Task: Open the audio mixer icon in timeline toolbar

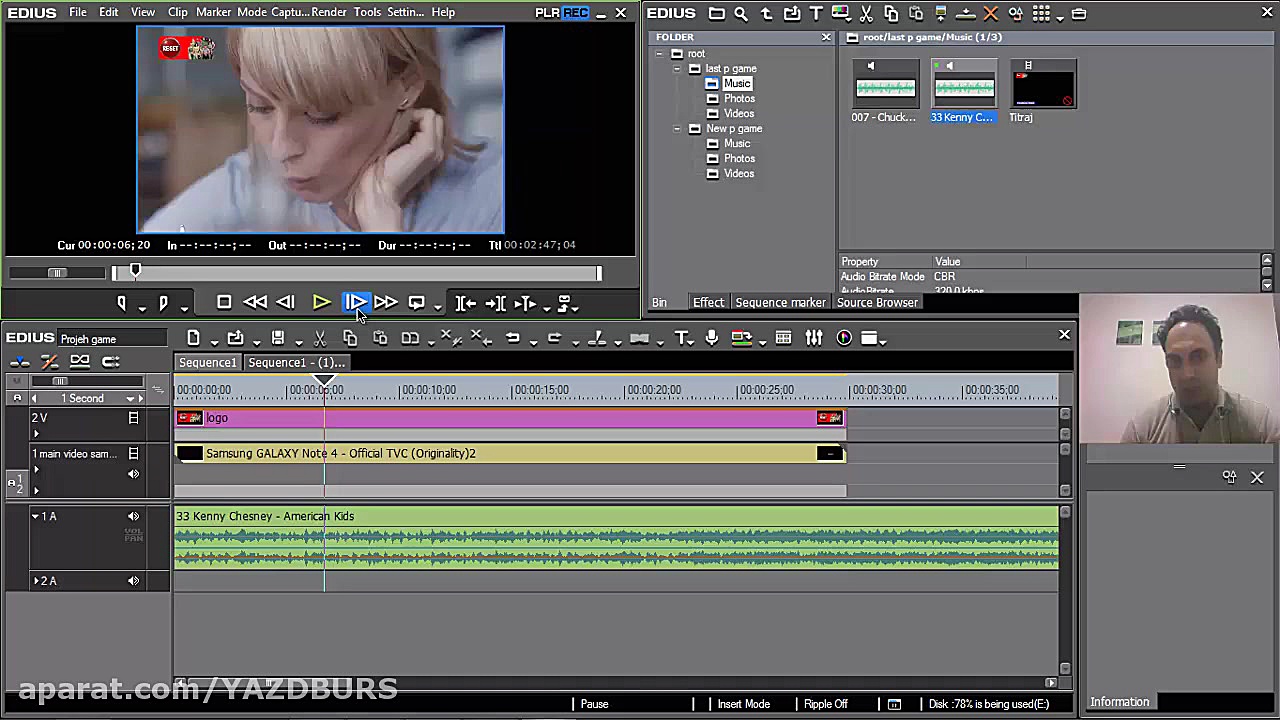Action: click(x=814, y=339)
